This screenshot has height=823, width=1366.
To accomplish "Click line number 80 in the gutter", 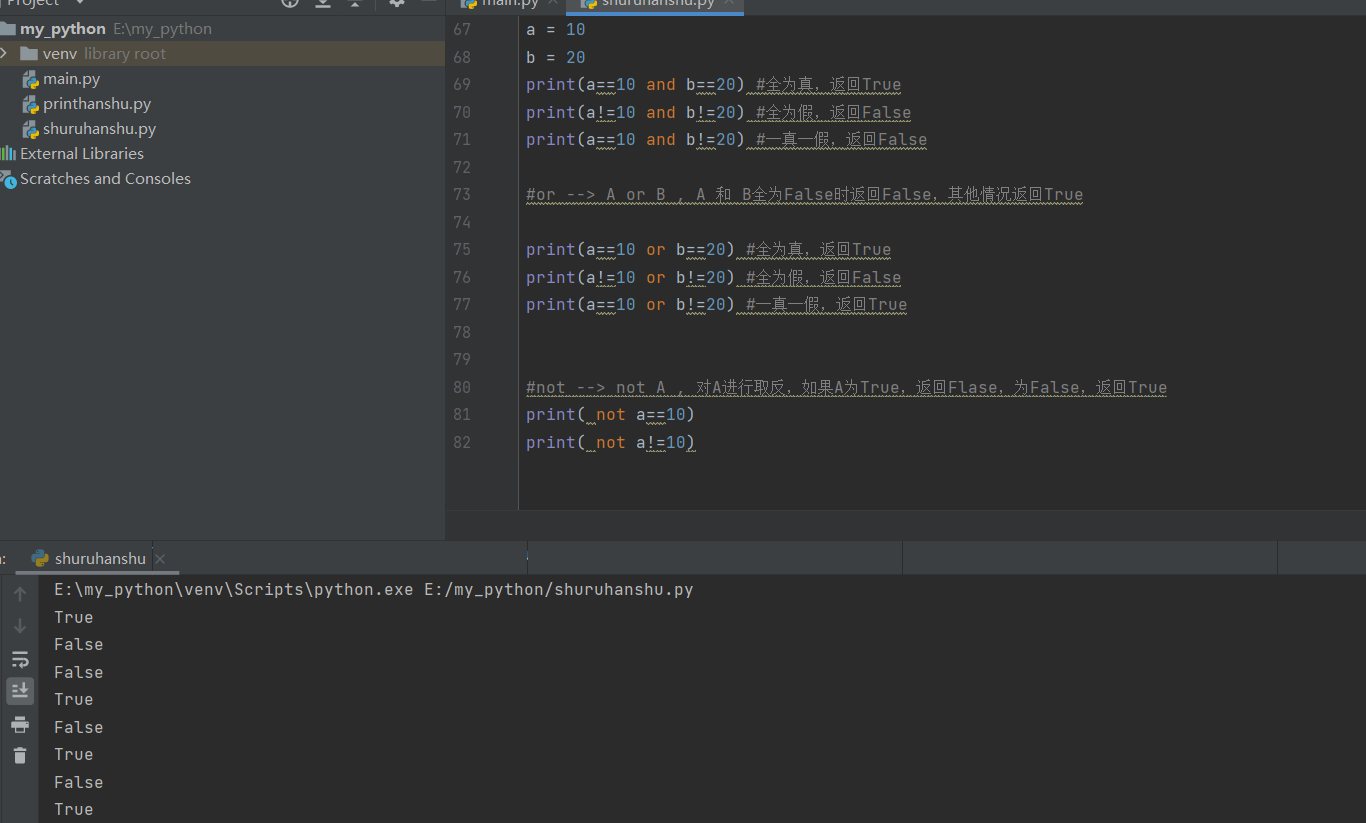I will [461, 387].
